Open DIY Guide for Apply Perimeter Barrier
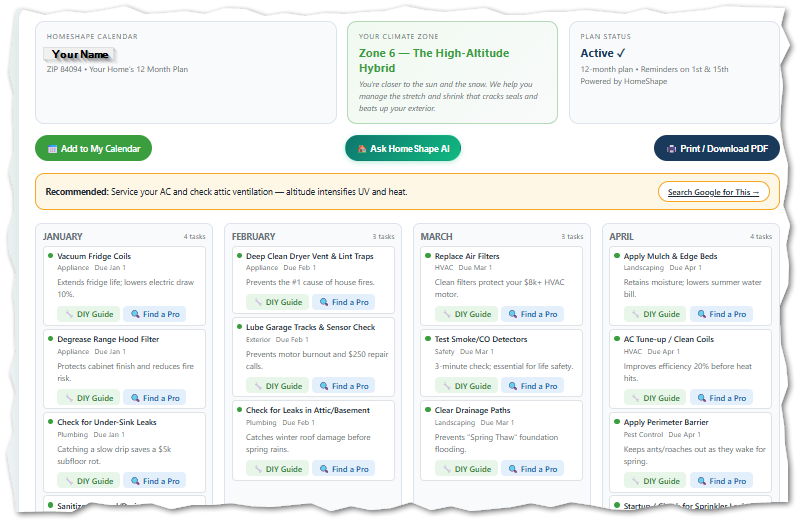The image size is (800, 522). [655, 481]
